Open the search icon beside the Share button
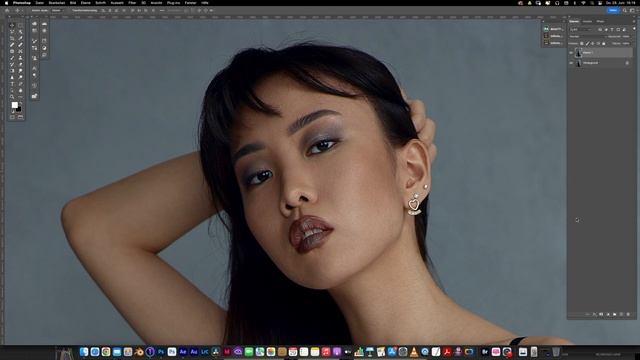 point(624,10)
